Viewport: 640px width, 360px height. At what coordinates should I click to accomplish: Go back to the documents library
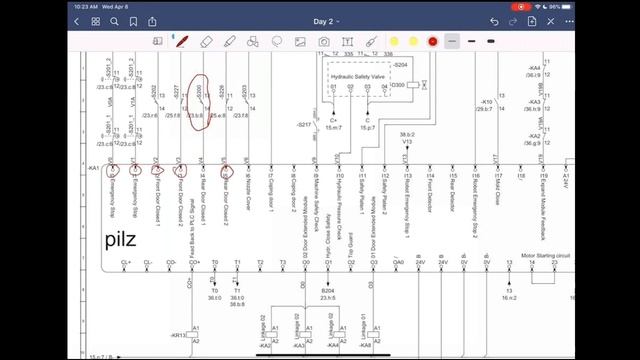point(76,22)
